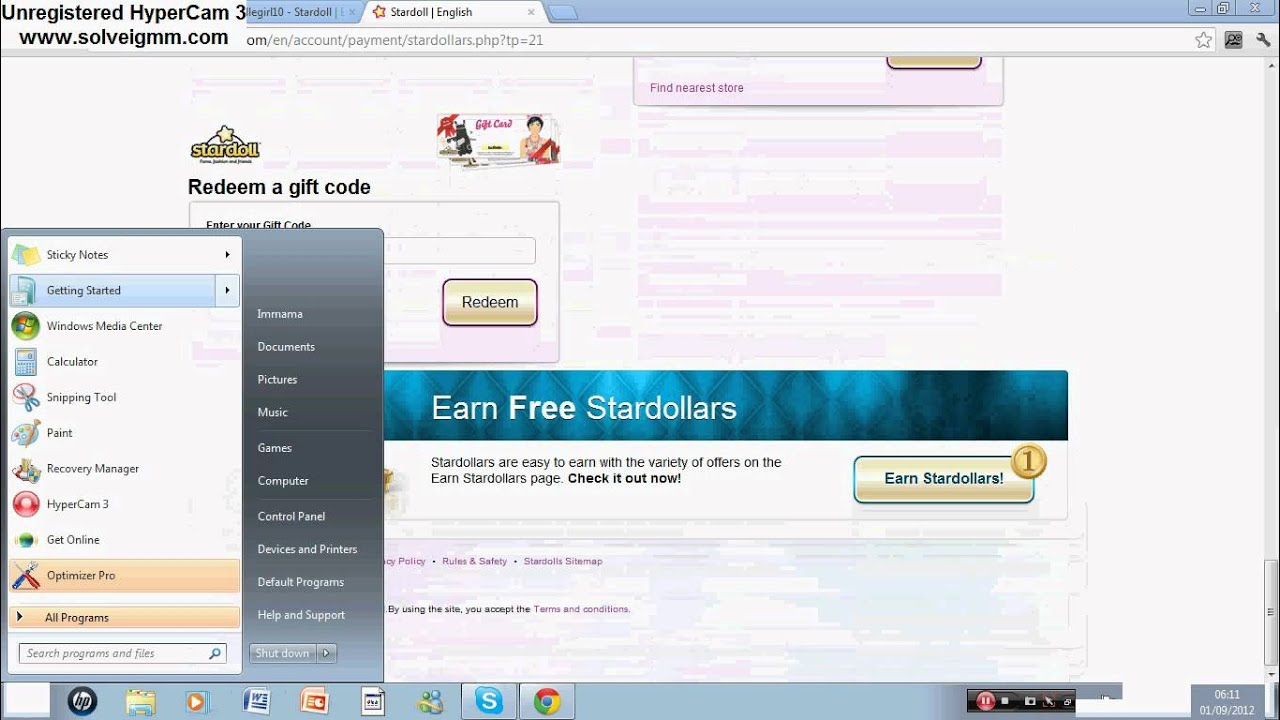
Task: Click the Redeem button
Action: click(490, 302)
